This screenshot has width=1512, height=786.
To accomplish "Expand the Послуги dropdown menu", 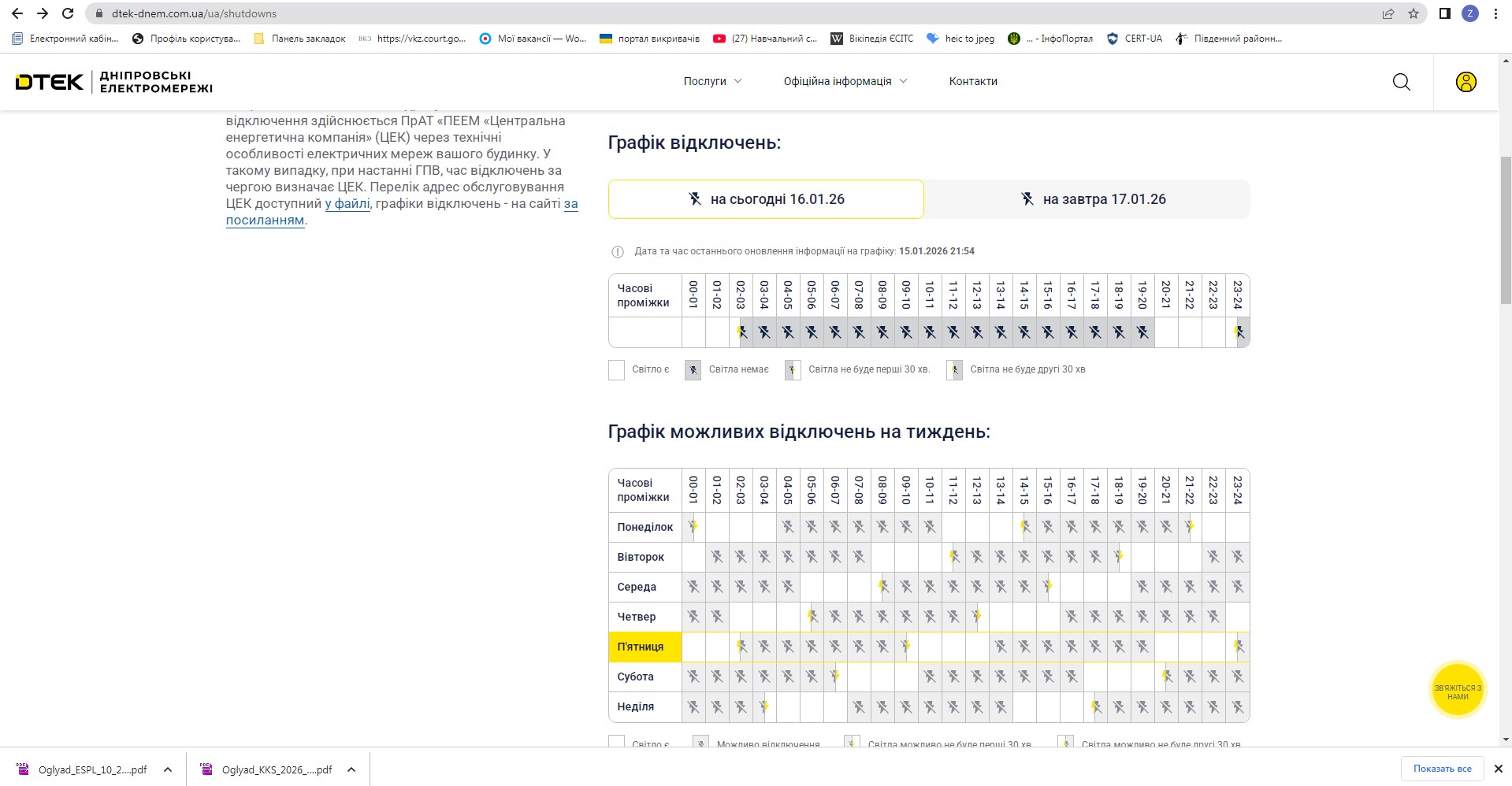I will (712, 81).
